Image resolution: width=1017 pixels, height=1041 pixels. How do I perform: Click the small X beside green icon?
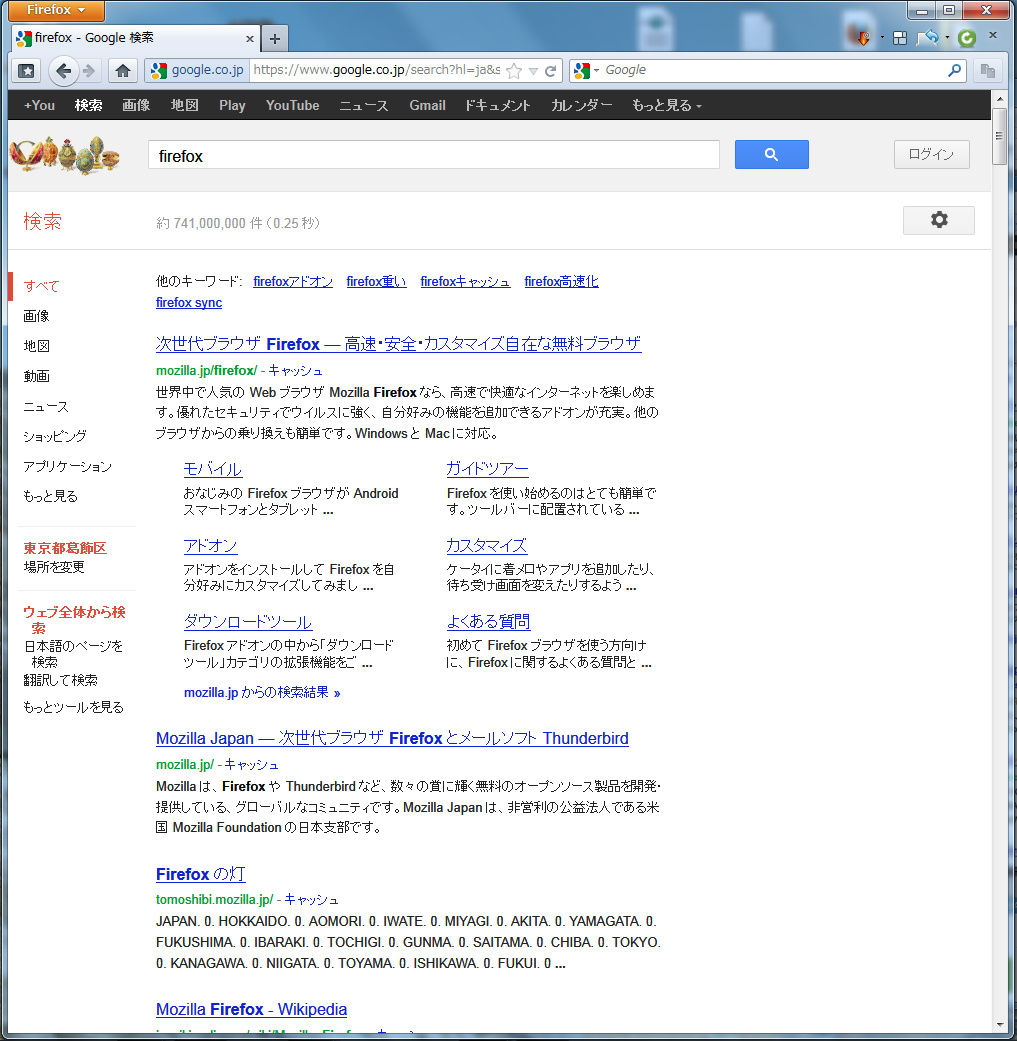pyautogui.click(x=992, y=35)
